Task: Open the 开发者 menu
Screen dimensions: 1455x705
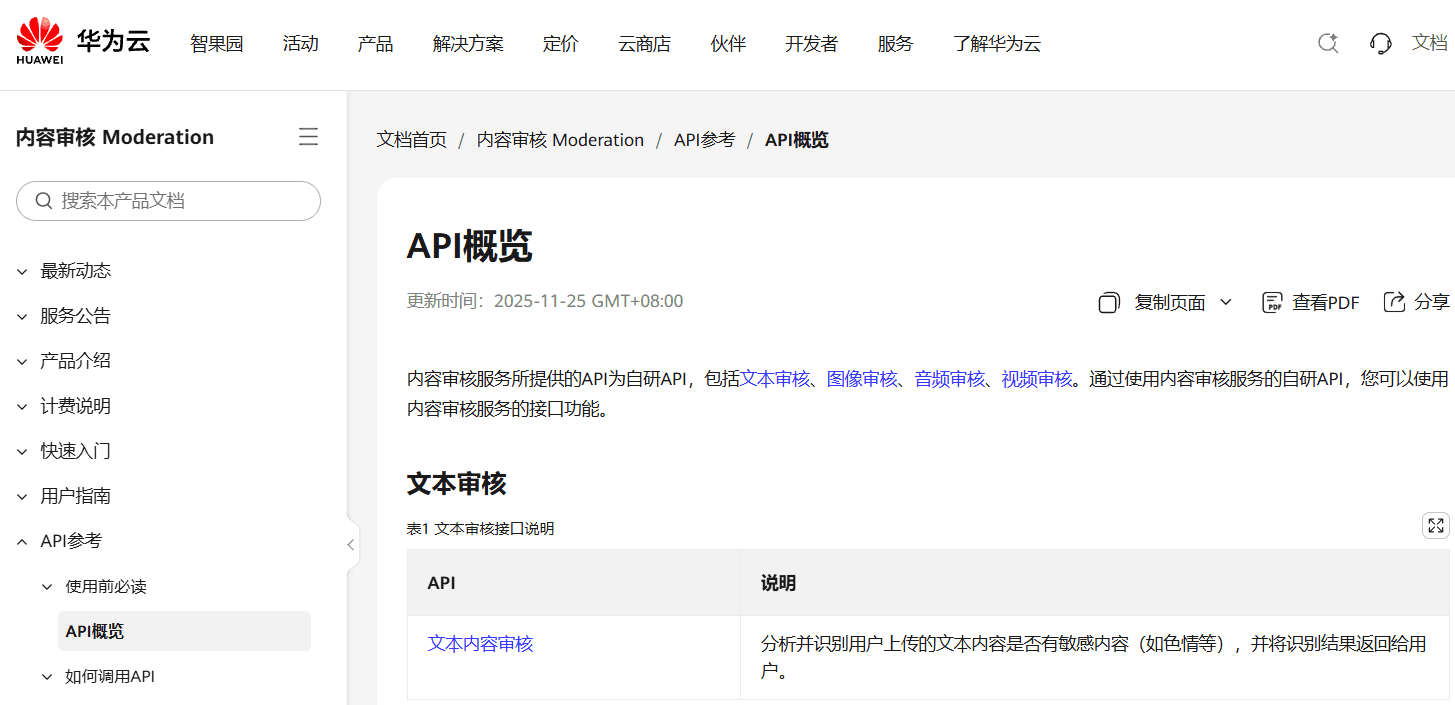Action: click(x=811, y=43)
